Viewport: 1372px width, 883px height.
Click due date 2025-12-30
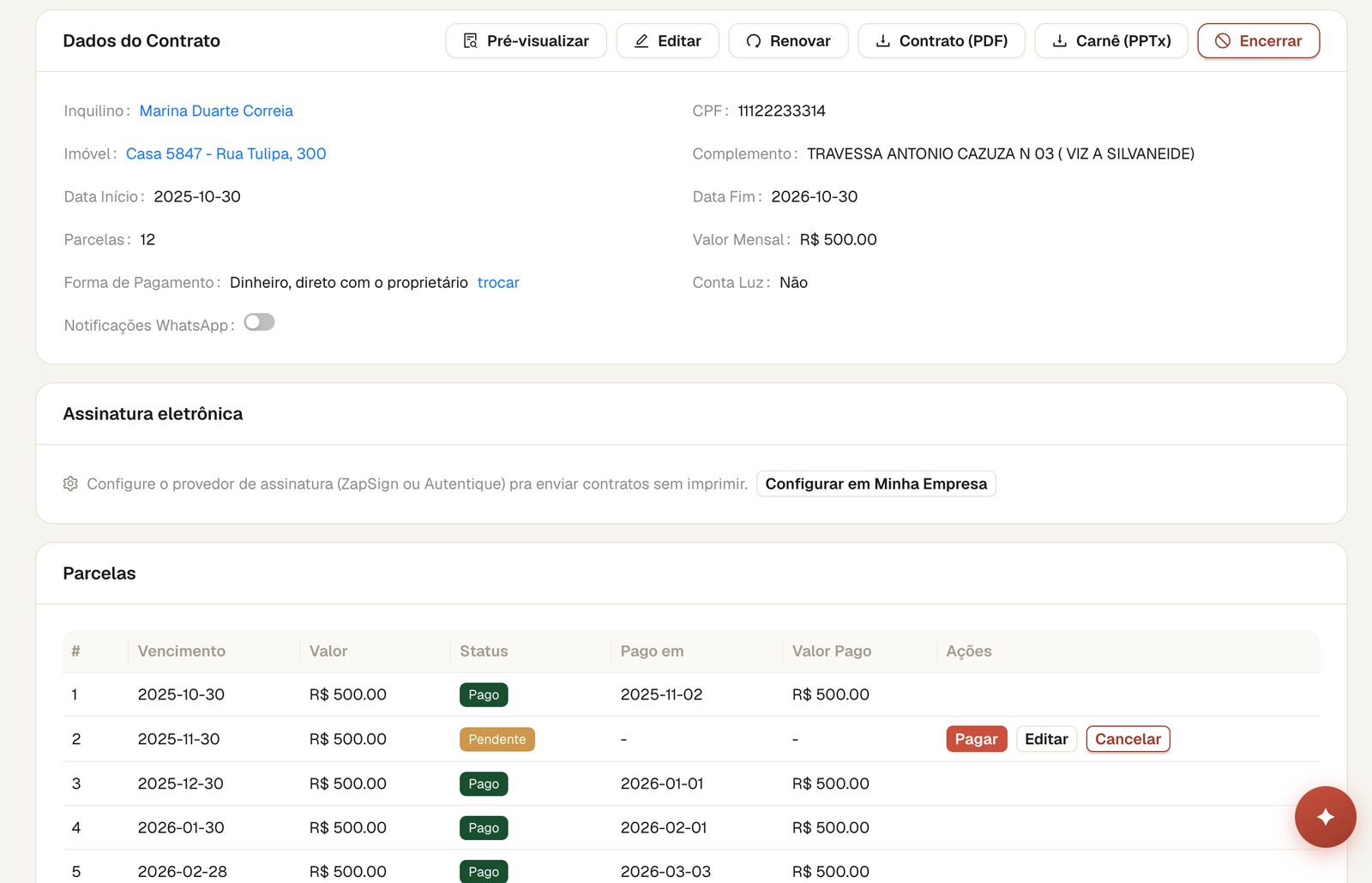[x=181, y=784]
